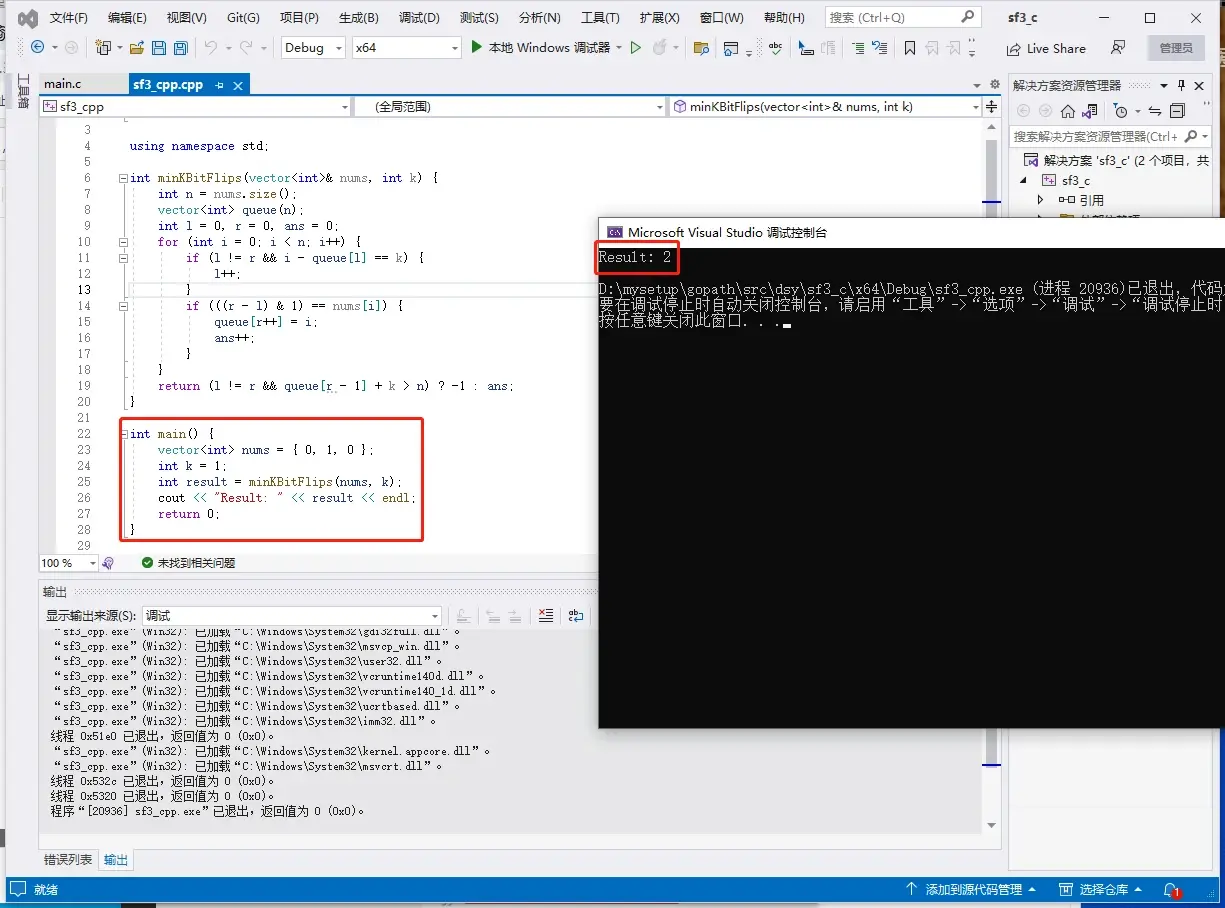Click the undo arrow icon

click(x=210, y=47)
